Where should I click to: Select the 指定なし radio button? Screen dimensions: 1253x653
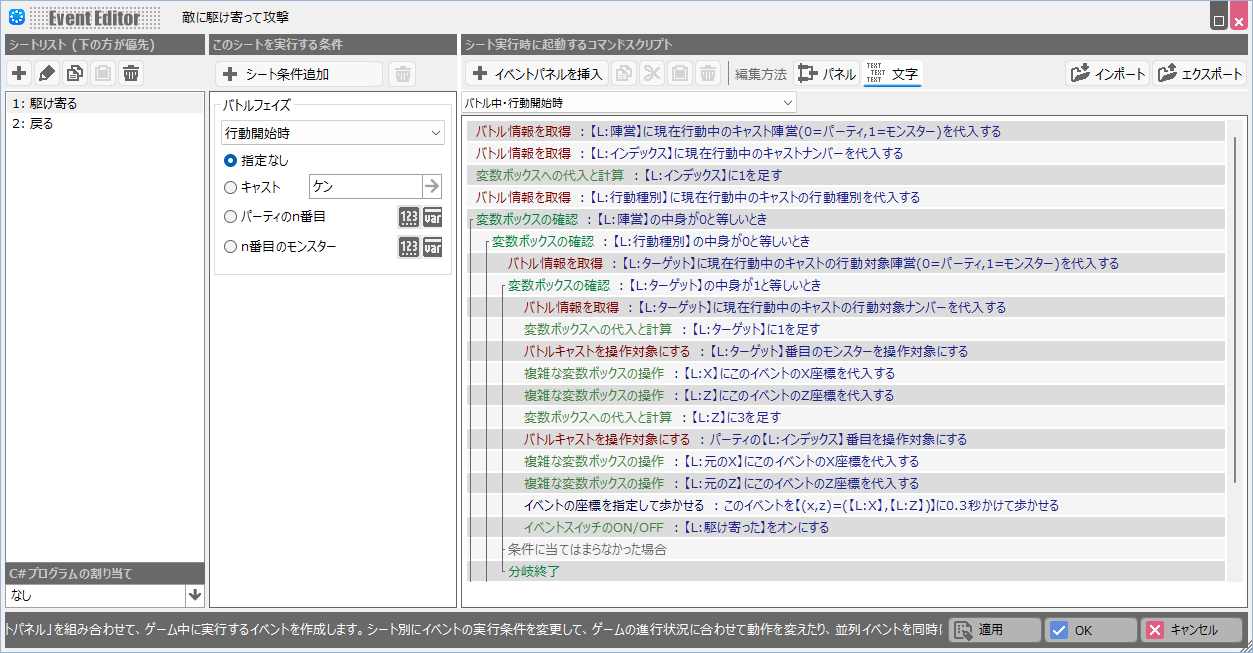[231, 160]
